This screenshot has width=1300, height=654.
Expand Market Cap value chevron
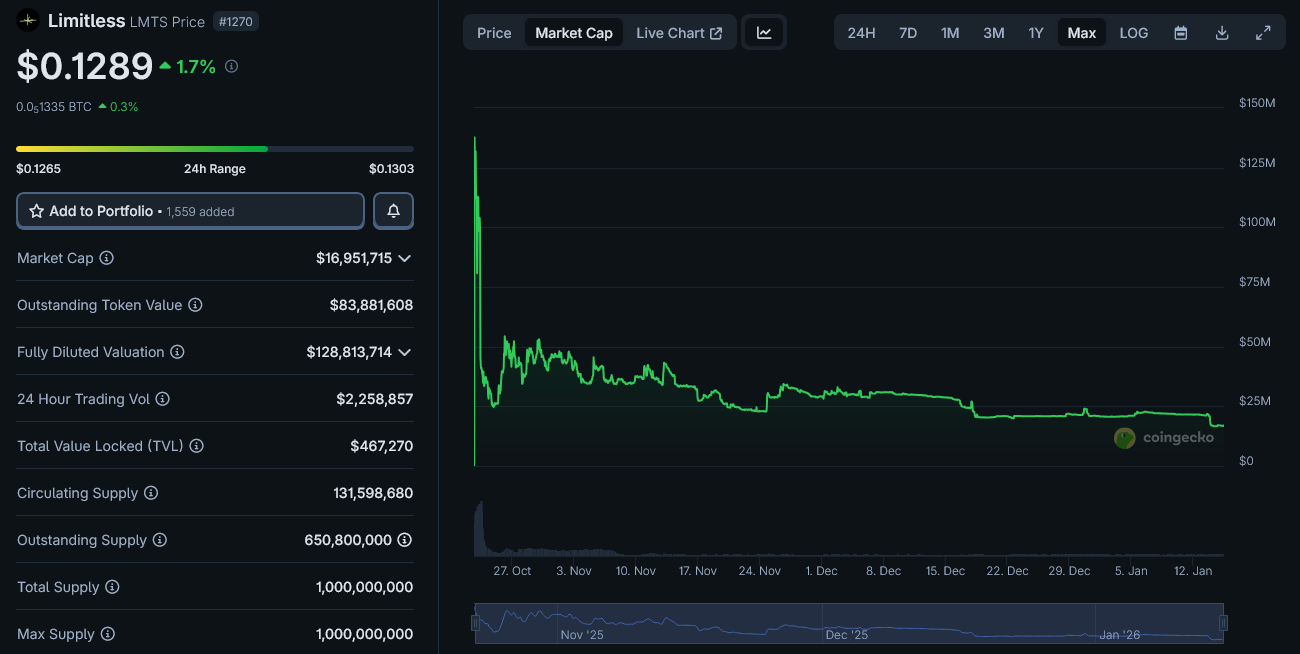pos(405,258)
